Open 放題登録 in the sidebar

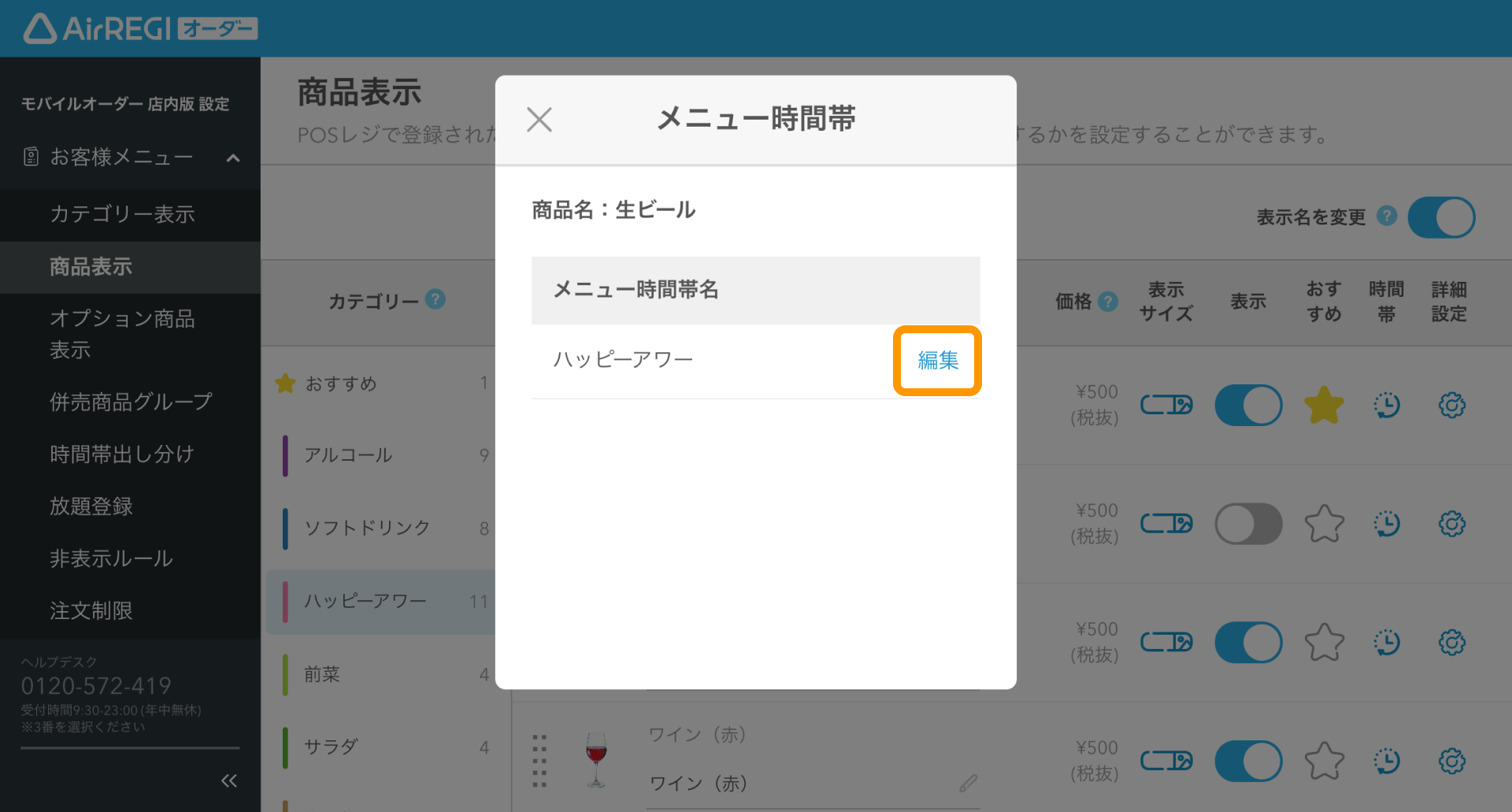[130, 506]
